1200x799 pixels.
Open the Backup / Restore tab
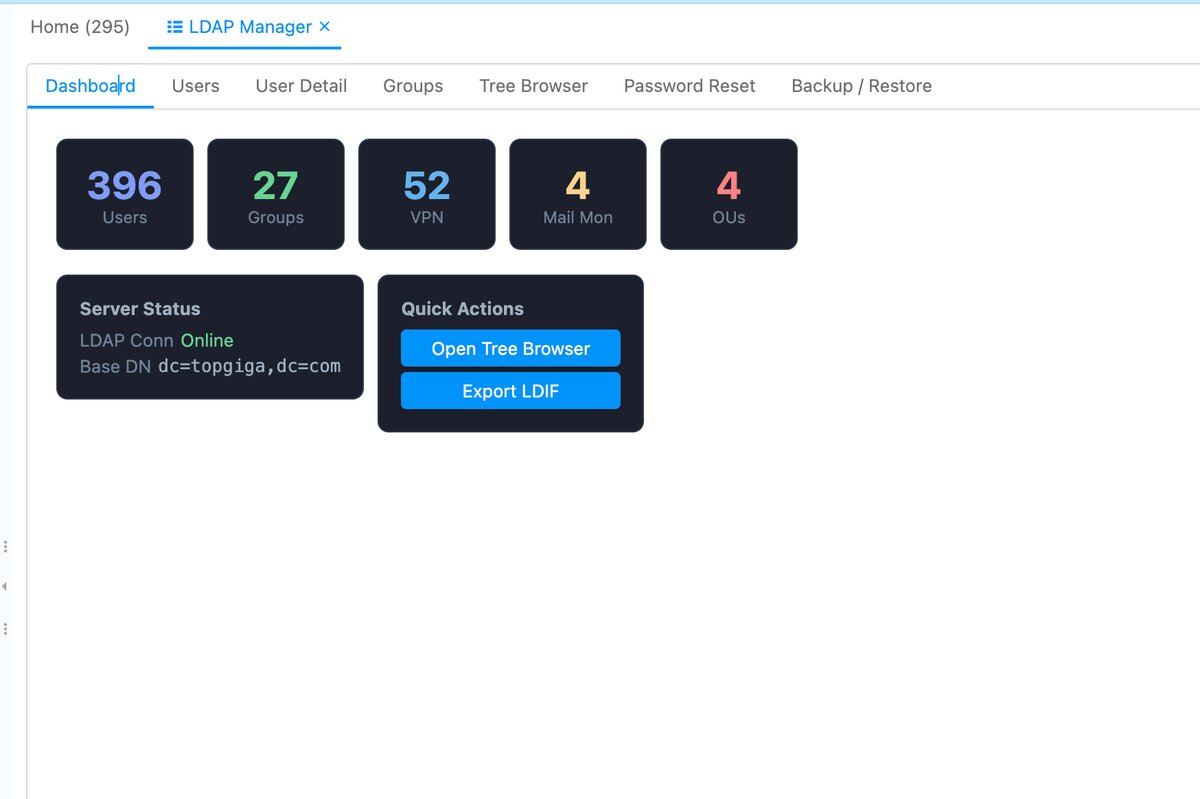pos(861,86)
